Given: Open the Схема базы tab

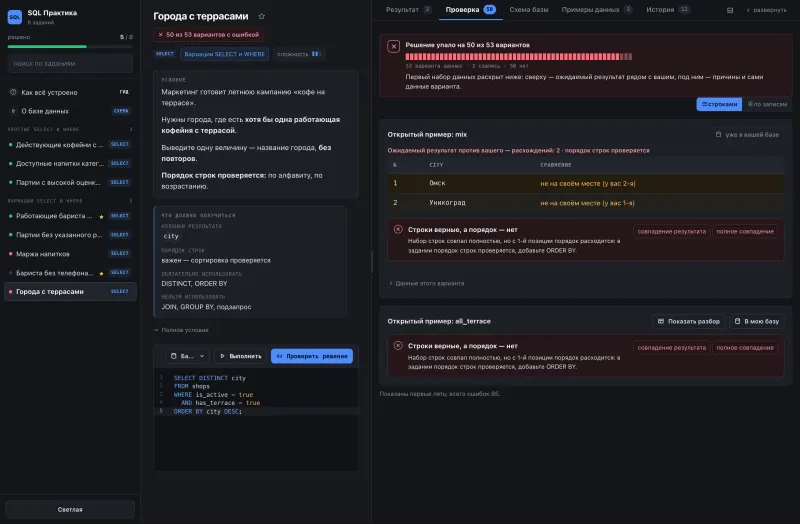Looking at the screenshot, I should [x=529, y=10].
